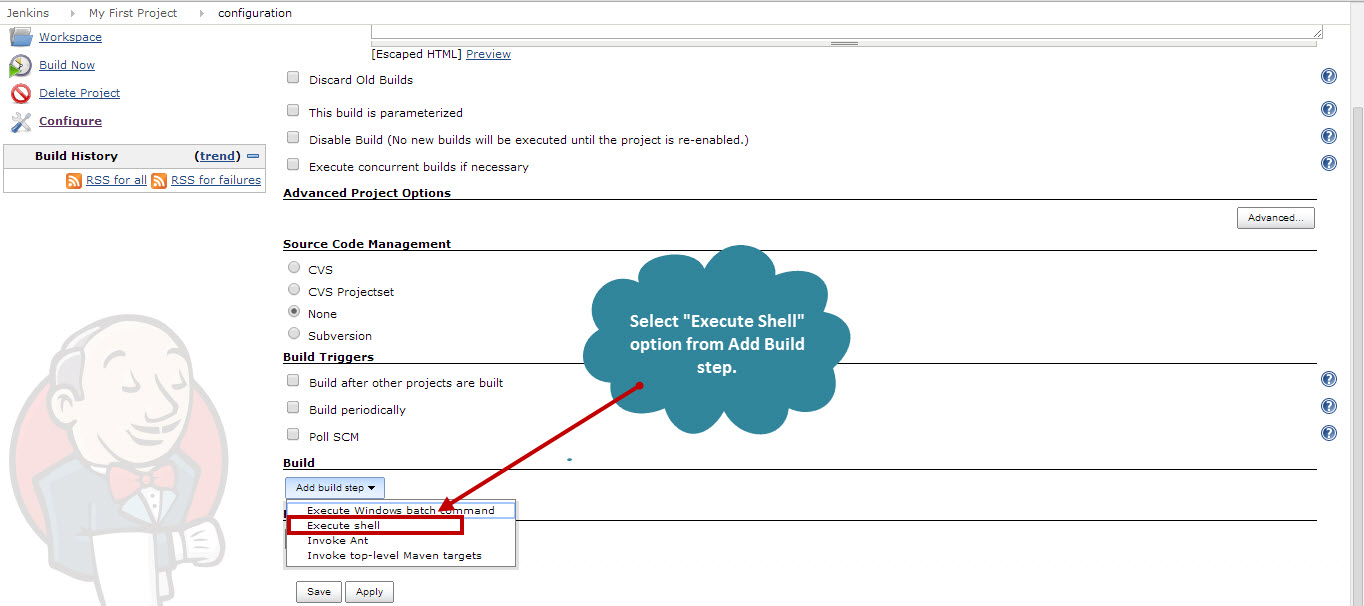Screen dimensions: 1364x606
Task: Open the RSS for all link
Action: tap(116, 180)
